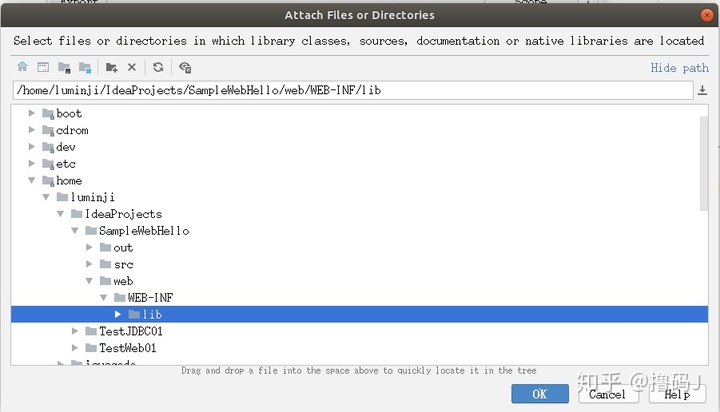720x412 pixels.
Task: Expand the out folder
Action: (89, 247)
